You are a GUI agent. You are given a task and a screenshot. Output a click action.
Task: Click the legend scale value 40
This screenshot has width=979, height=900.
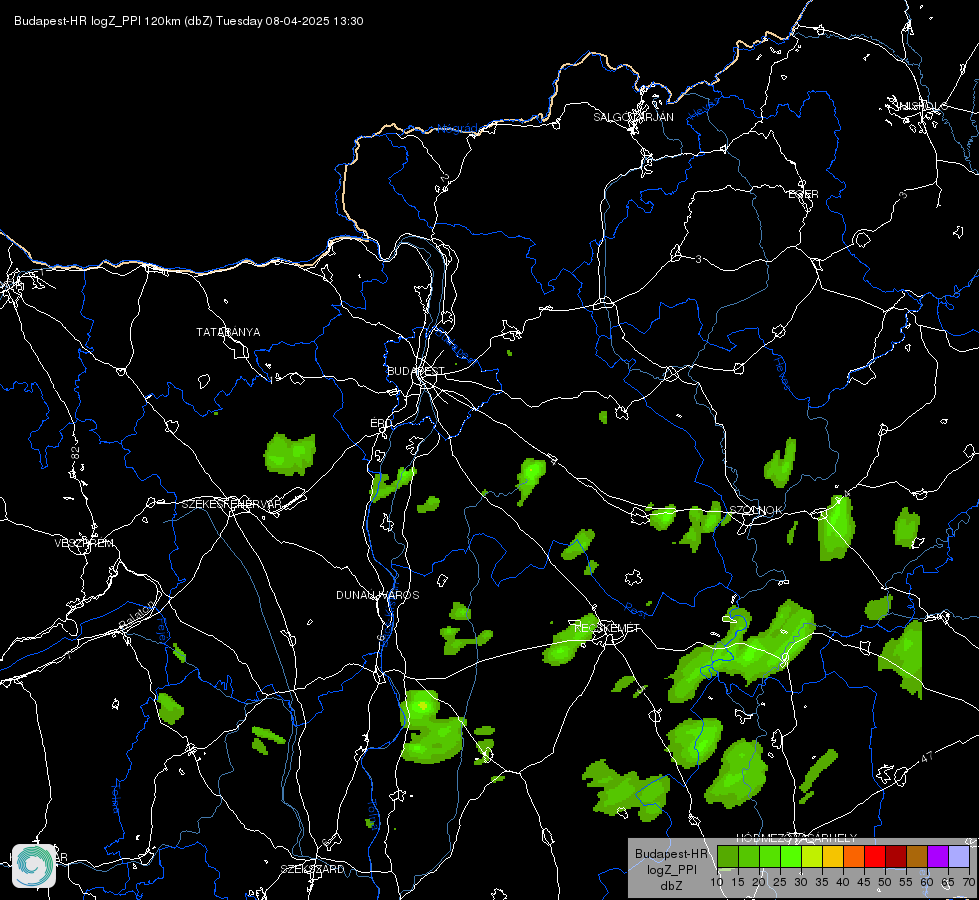(x=843, y=882)
